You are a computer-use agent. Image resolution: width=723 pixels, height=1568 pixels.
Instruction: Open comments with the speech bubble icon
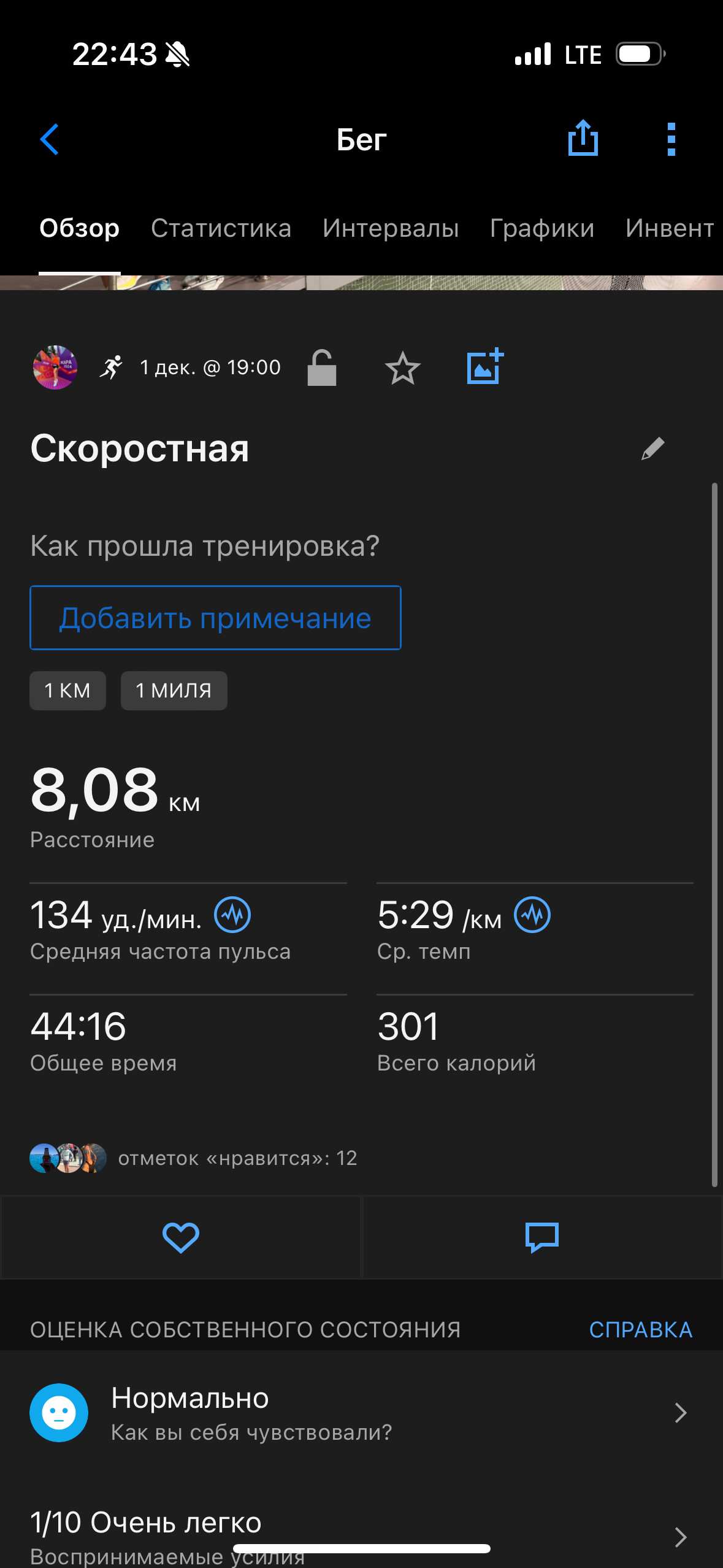[x=542, y=1237]
